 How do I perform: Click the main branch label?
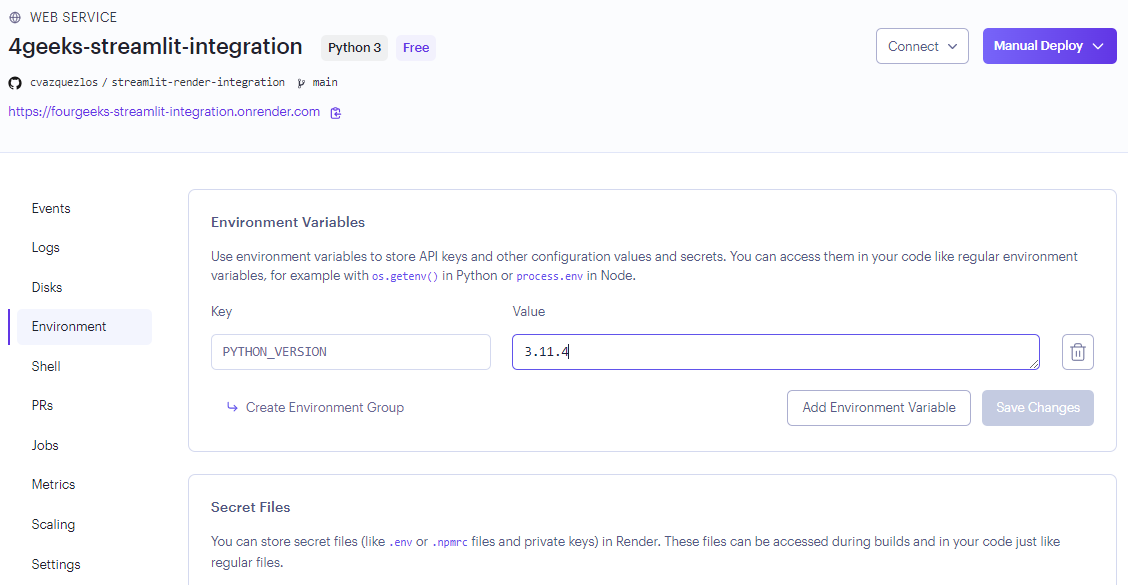[x=325, y=83]
